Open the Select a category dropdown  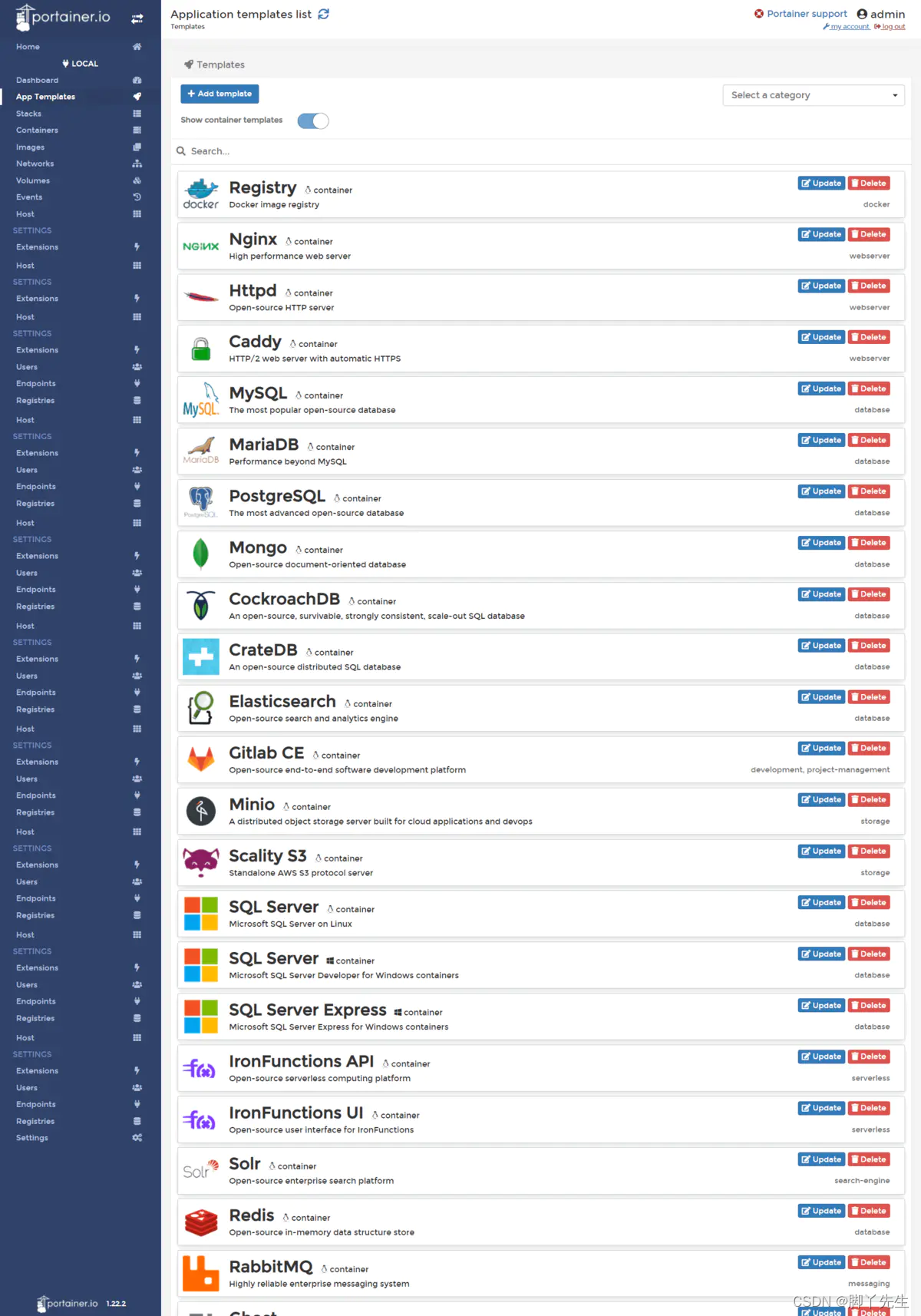tap(814, 95)
